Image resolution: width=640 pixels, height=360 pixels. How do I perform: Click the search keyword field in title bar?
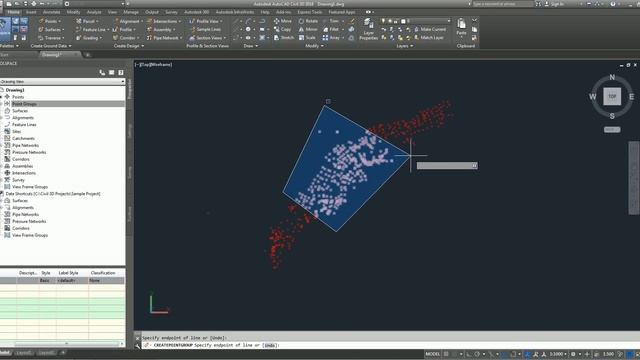(502, 4)
